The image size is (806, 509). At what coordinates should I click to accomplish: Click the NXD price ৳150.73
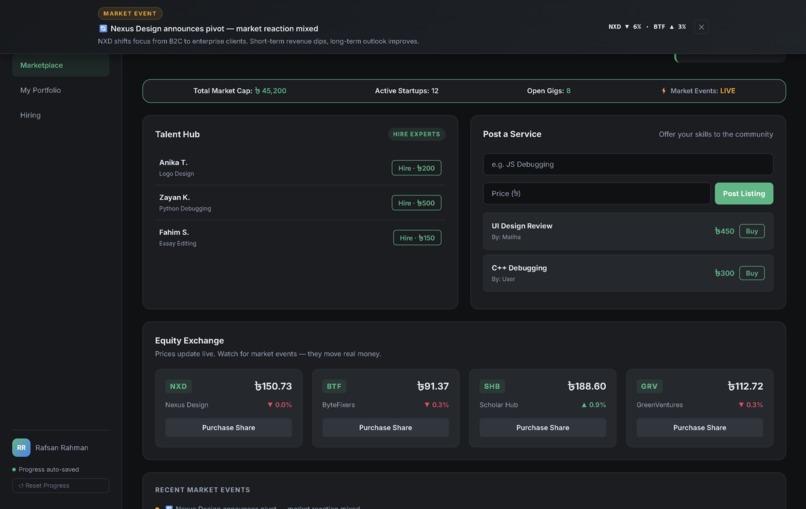point(273,386)
